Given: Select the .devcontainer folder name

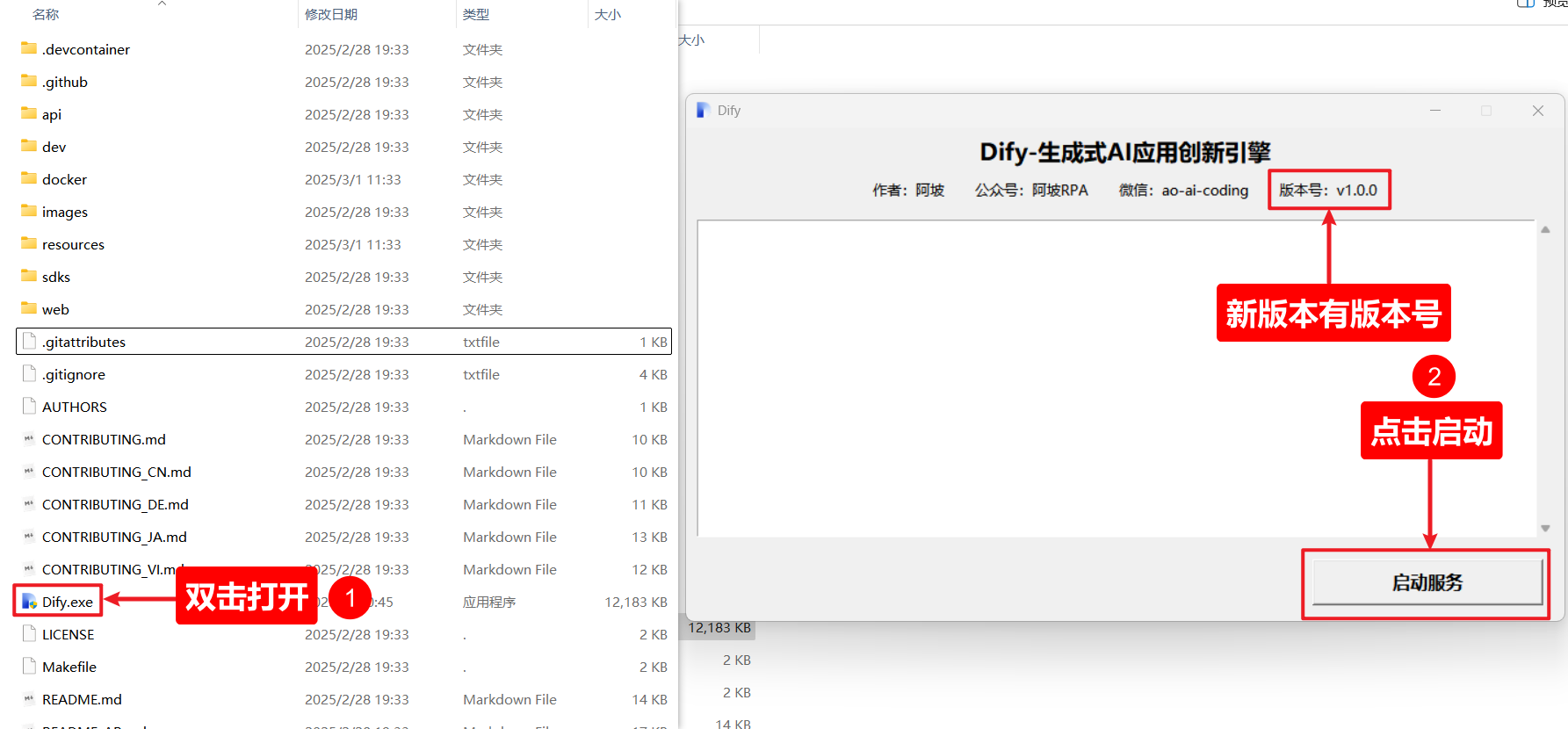Looking at the screenshot, I should (86, 49).
